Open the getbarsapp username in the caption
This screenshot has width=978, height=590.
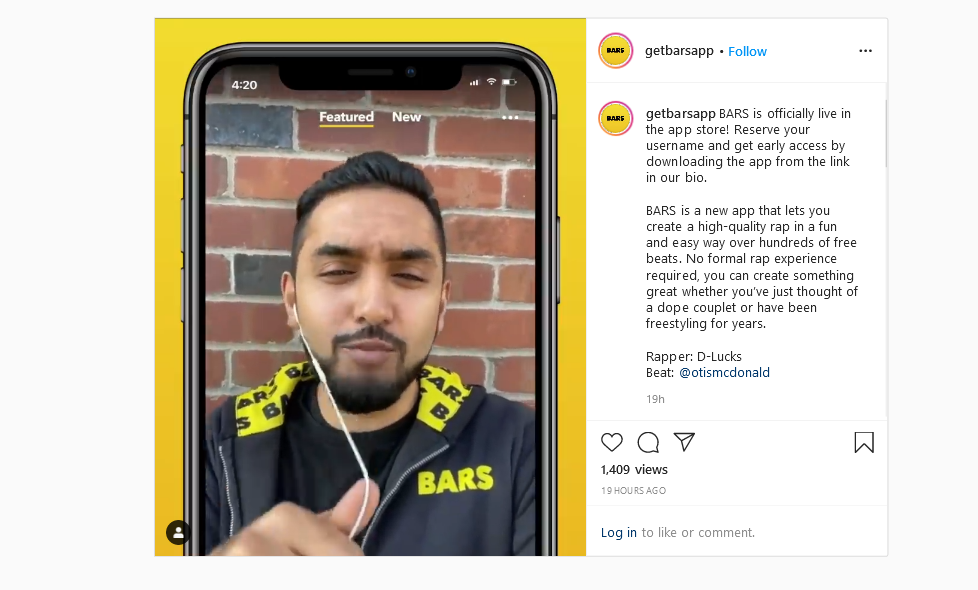(680, 114)
